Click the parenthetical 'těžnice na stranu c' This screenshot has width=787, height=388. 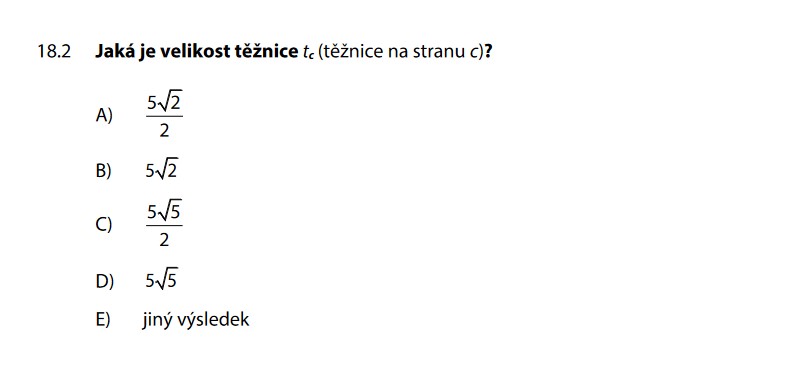pos(400,52)
